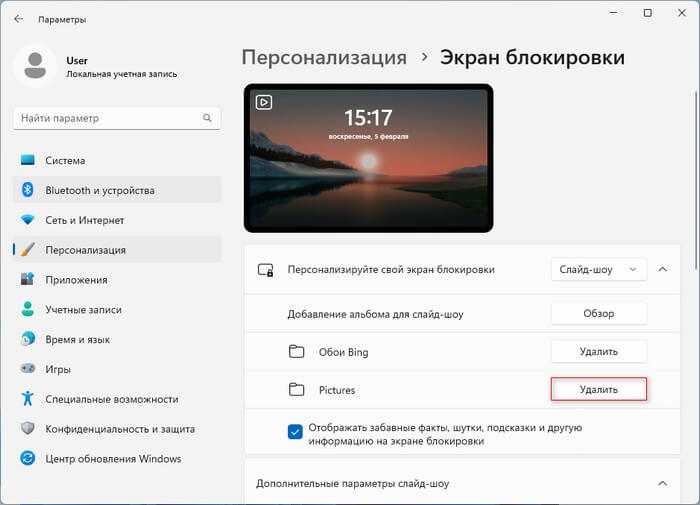Screen dimensions: 700x505
Task: Click the user avatar picture
Action: (x=35, y=66)
